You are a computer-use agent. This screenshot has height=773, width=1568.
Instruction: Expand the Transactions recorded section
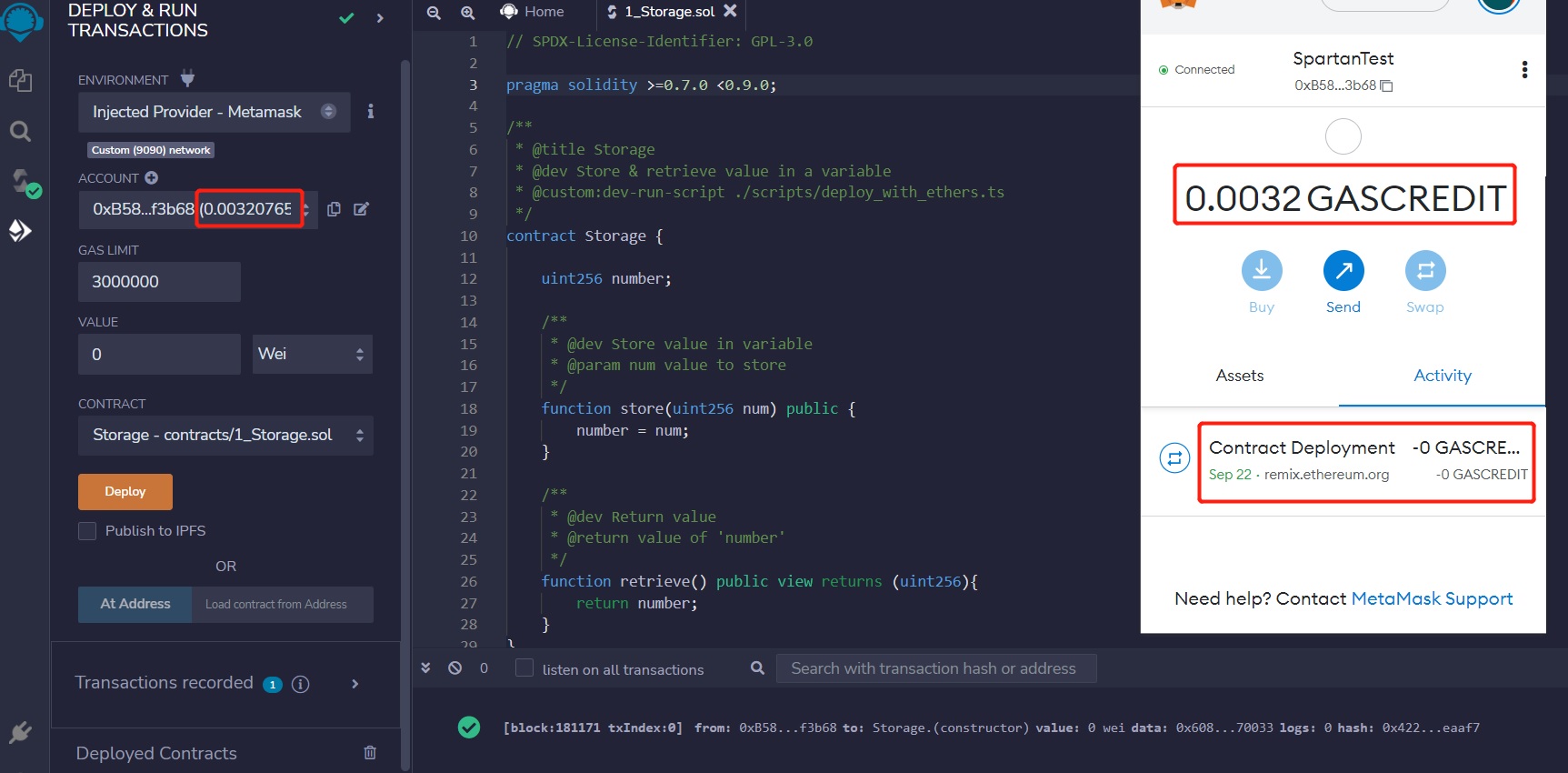pos(355,684)
